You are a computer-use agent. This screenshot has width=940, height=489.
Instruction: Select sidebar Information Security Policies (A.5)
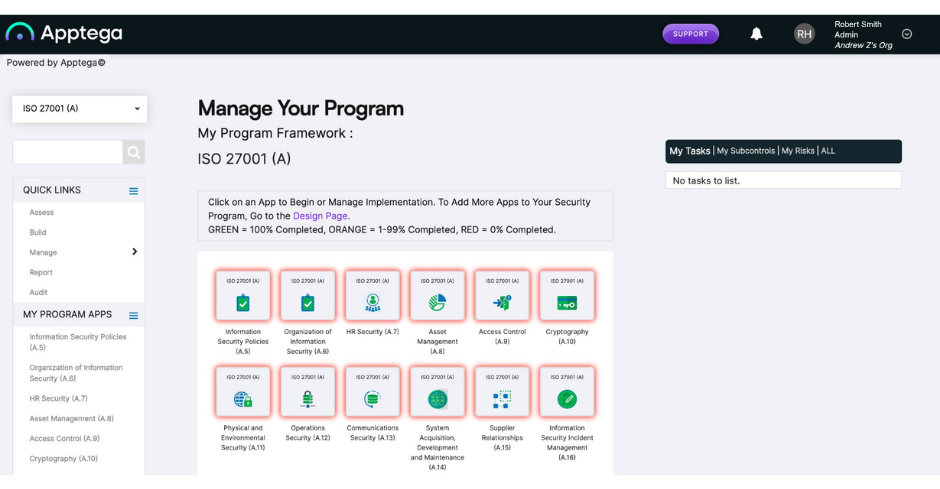[78, 342]
